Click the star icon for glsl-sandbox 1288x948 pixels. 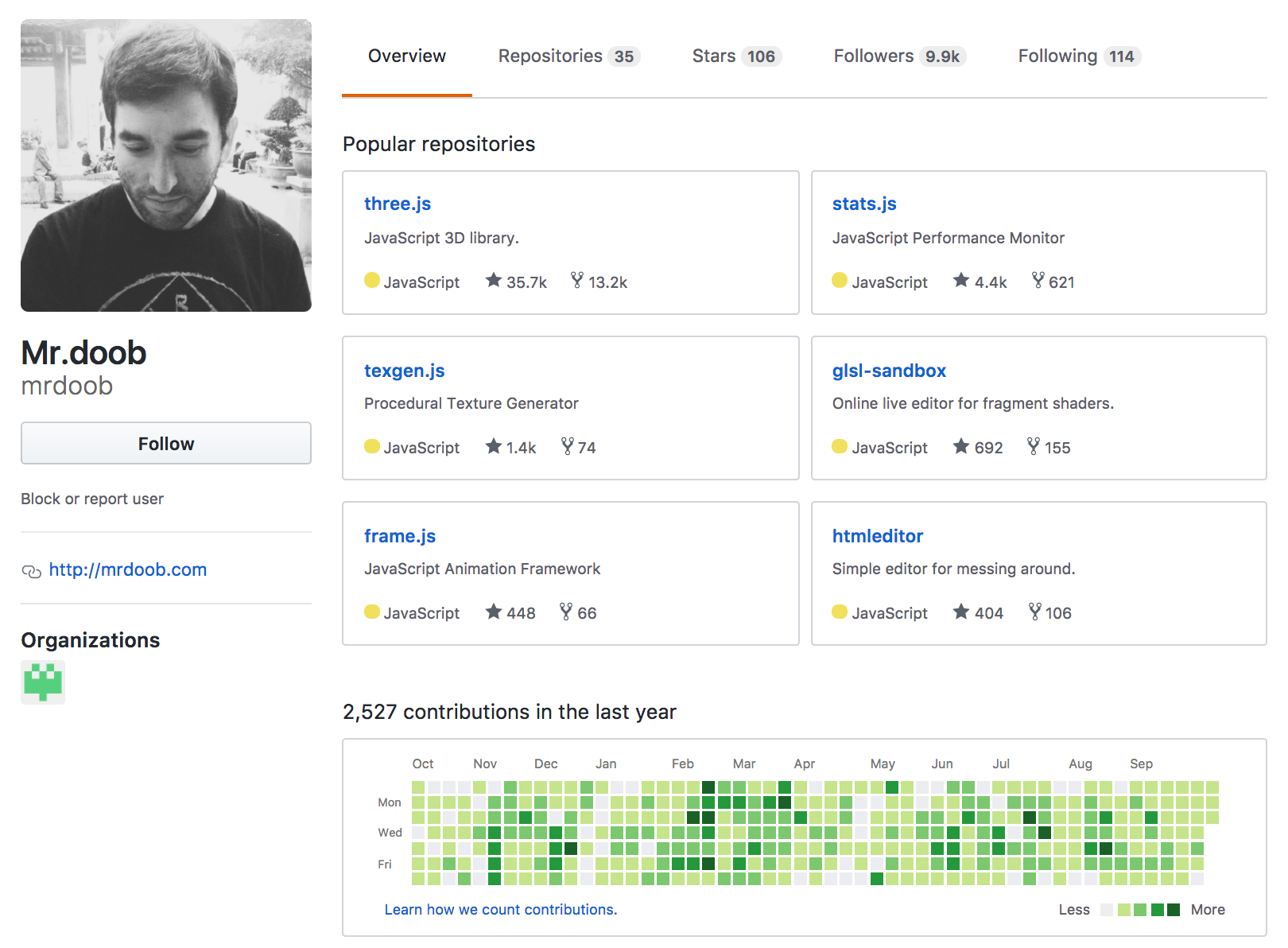click(x=961, y=445)
